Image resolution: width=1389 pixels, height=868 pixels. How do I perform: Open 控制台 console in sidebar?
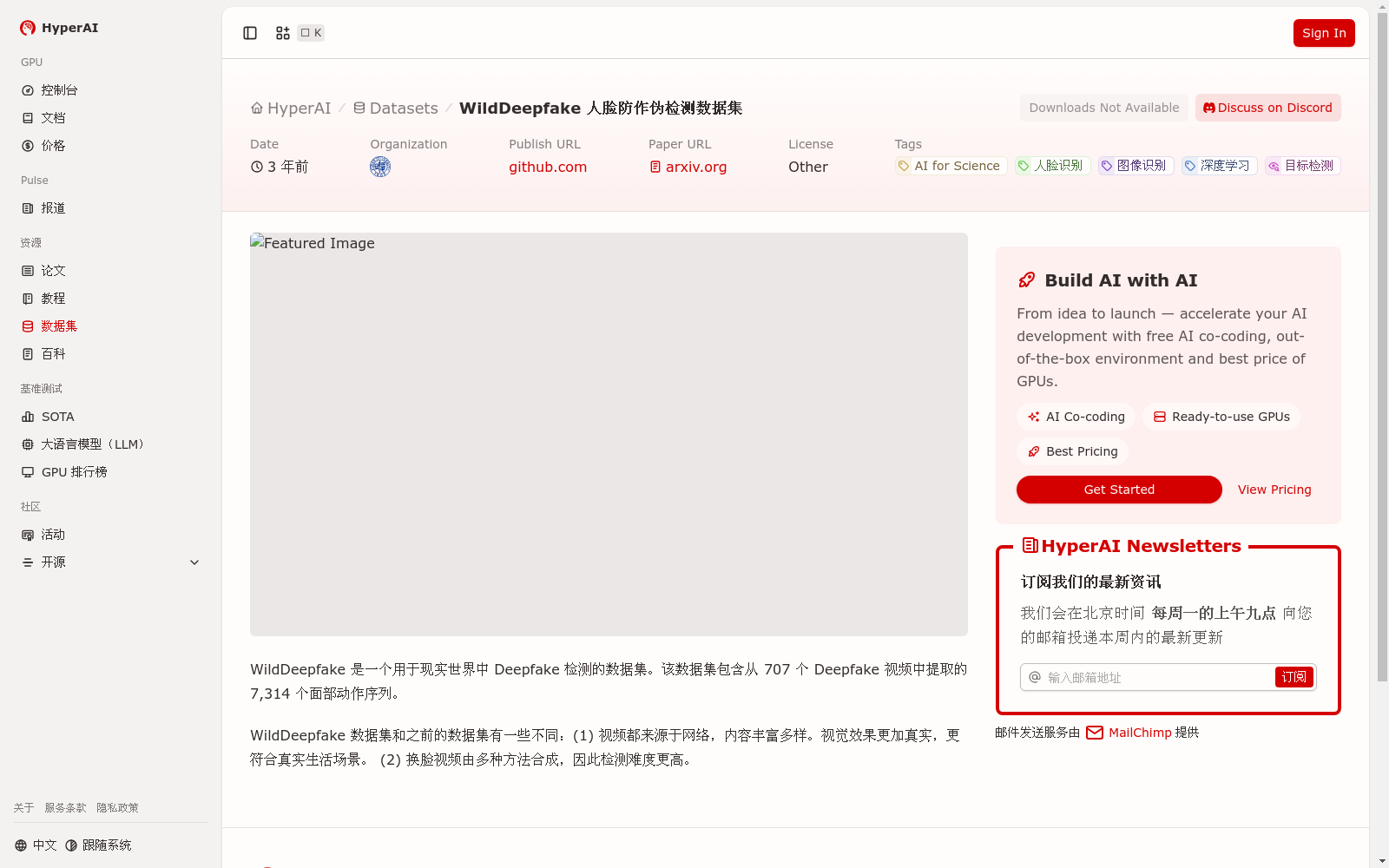111,90
